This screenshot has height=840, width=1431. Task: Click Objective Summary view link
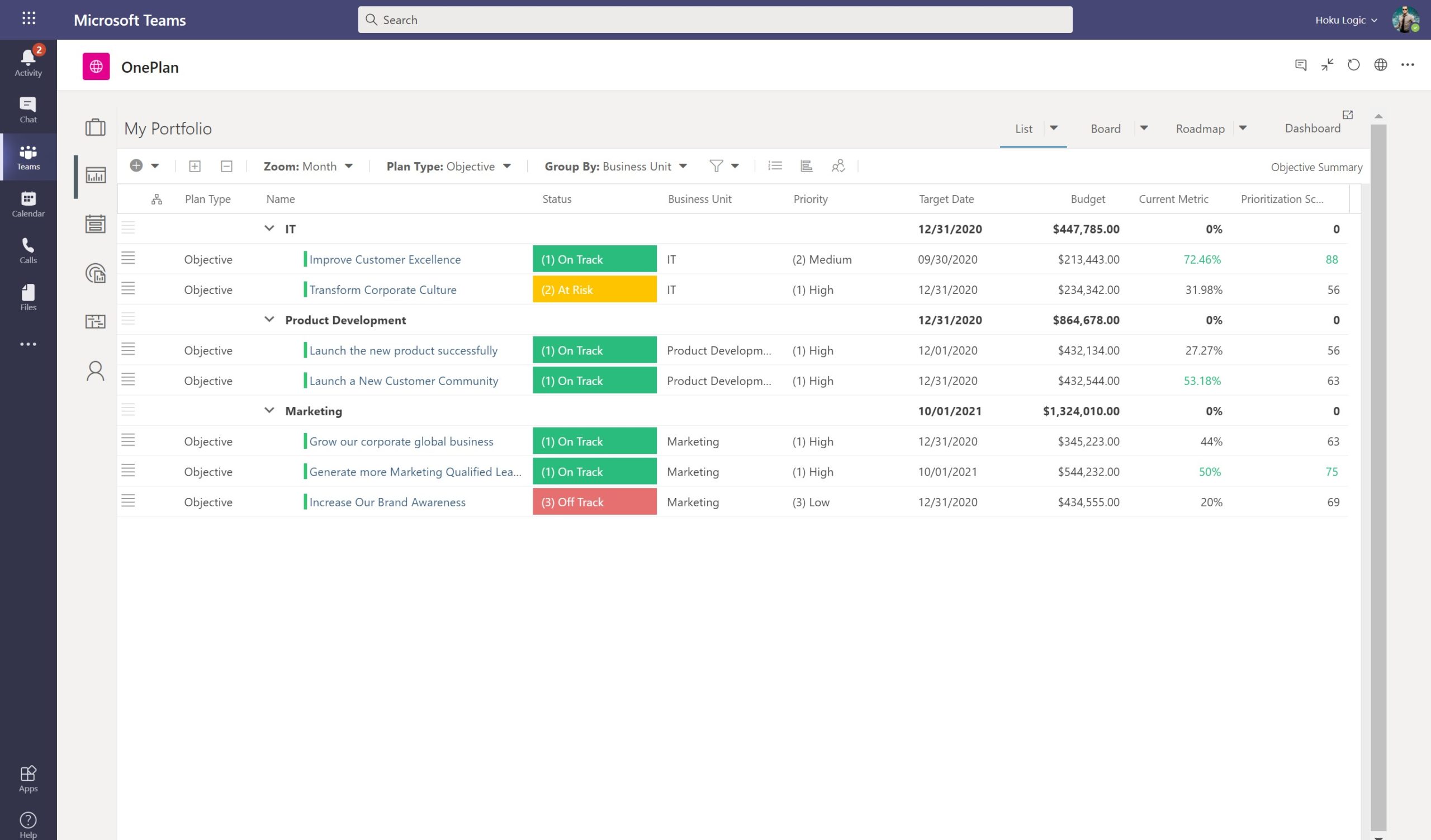pyautogui.click(x=1316, y=167)
